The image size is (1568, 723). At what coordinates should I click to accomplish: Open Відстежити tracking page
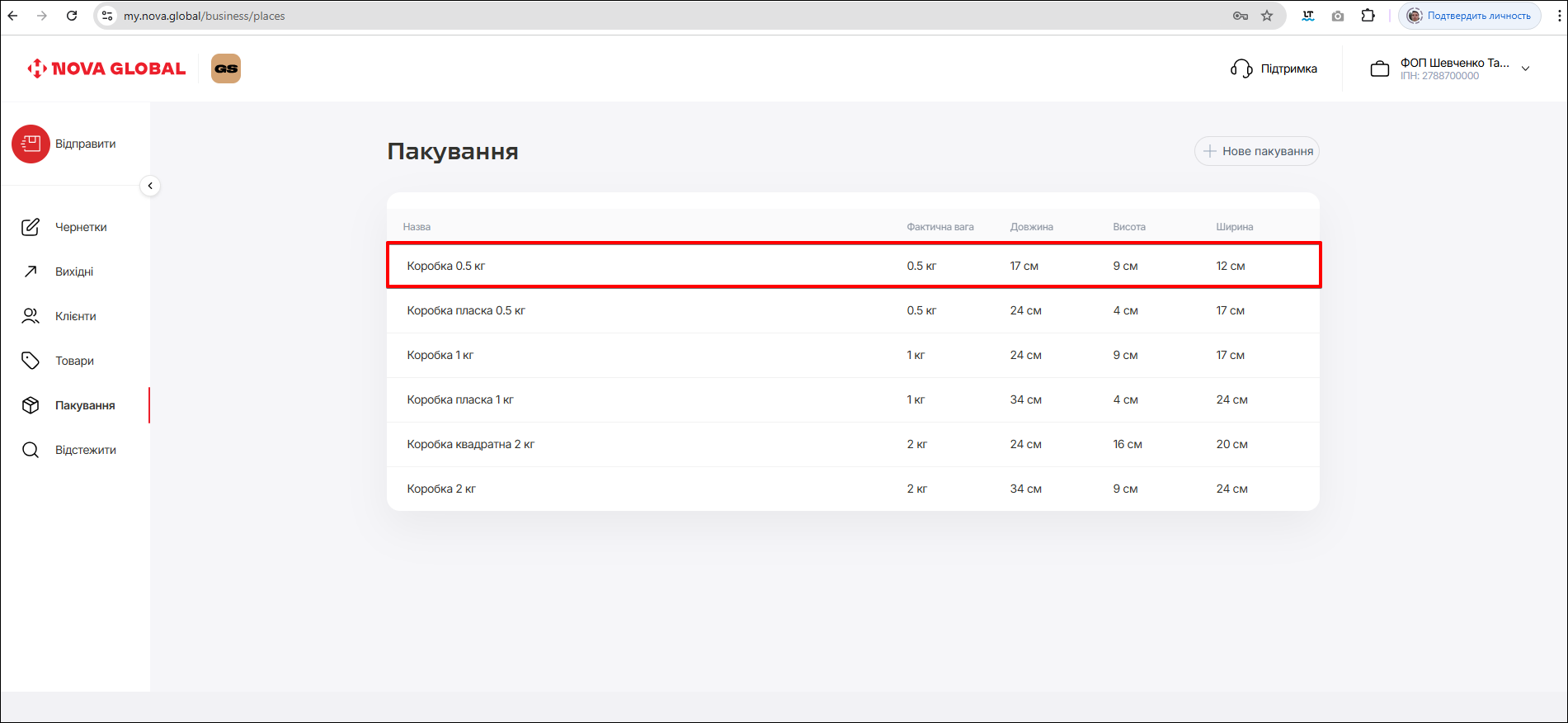point(85,450)
